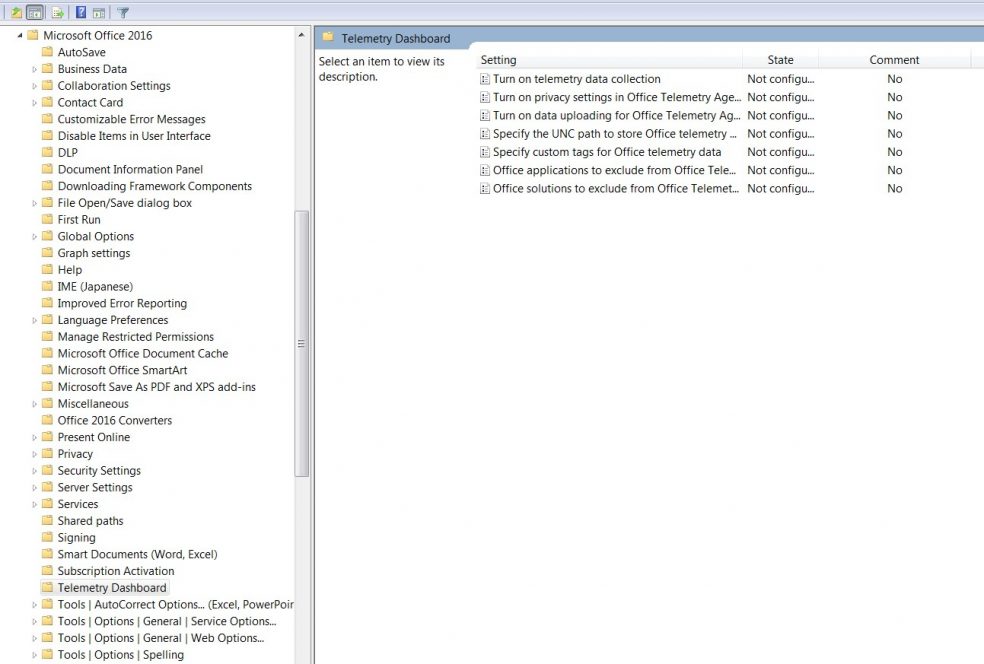Image resolution: width=984 pixels, height=664 pixels.
Task: Click the scroll up arrow in the tree pane
Action: 301,35
